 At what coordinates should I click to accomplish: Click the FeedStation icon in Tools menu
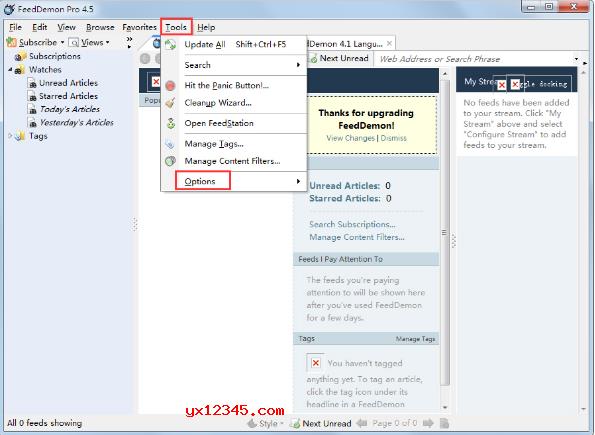171,123
